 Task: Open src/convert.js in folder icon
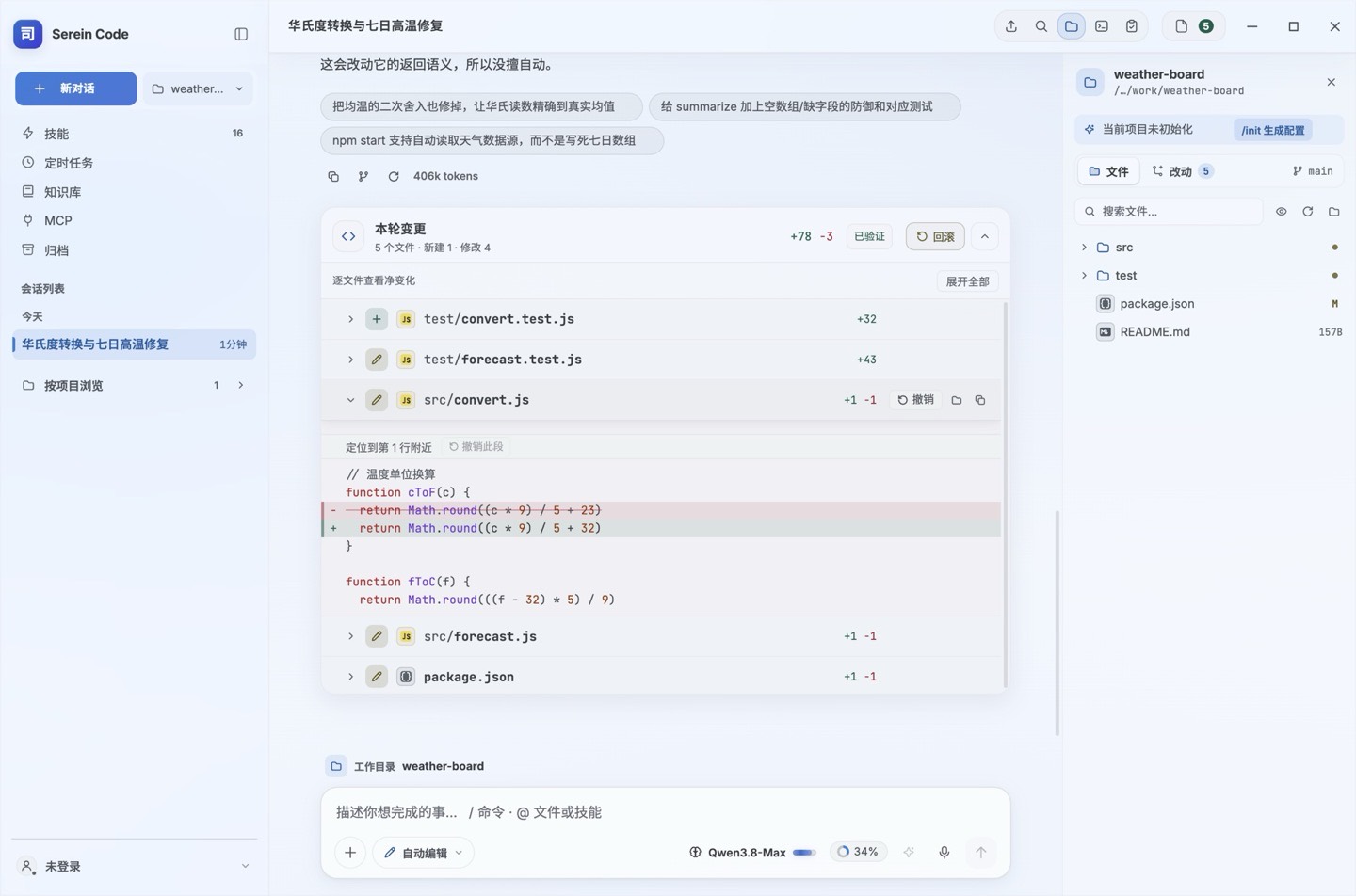tap(957, 400)
